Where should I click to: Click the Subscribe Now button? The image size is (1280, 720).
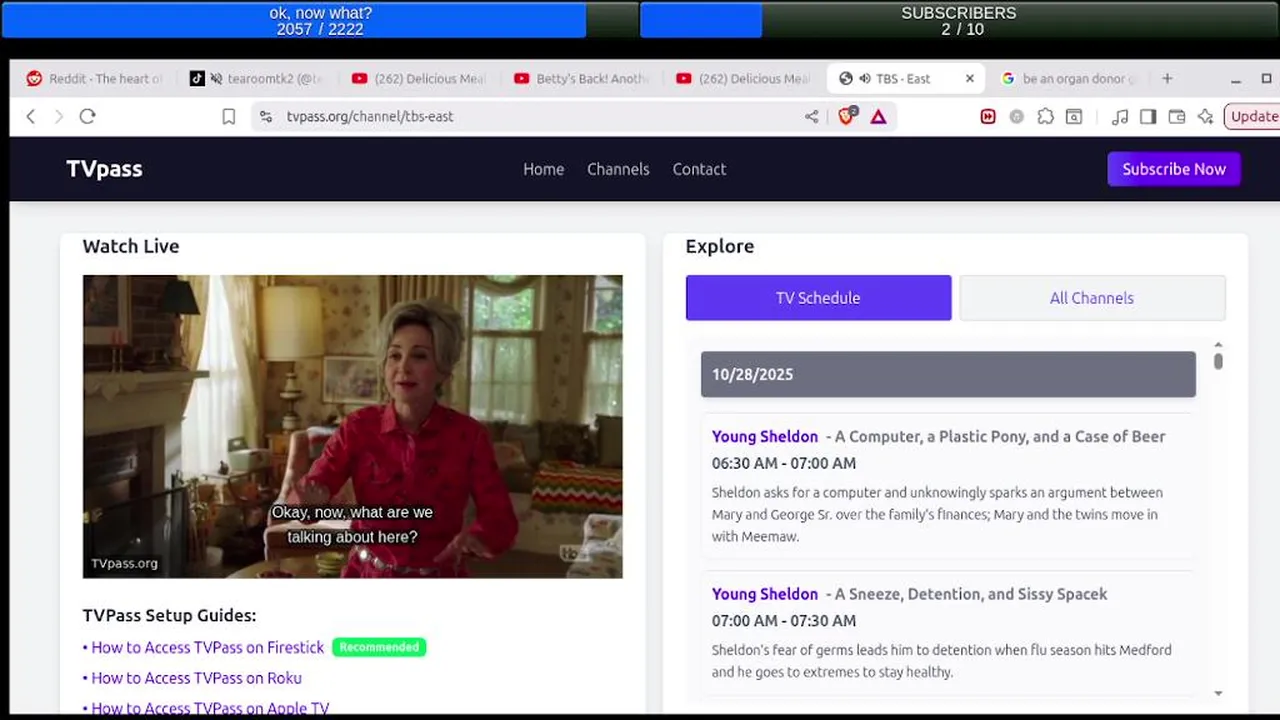tap(1174, 169)
